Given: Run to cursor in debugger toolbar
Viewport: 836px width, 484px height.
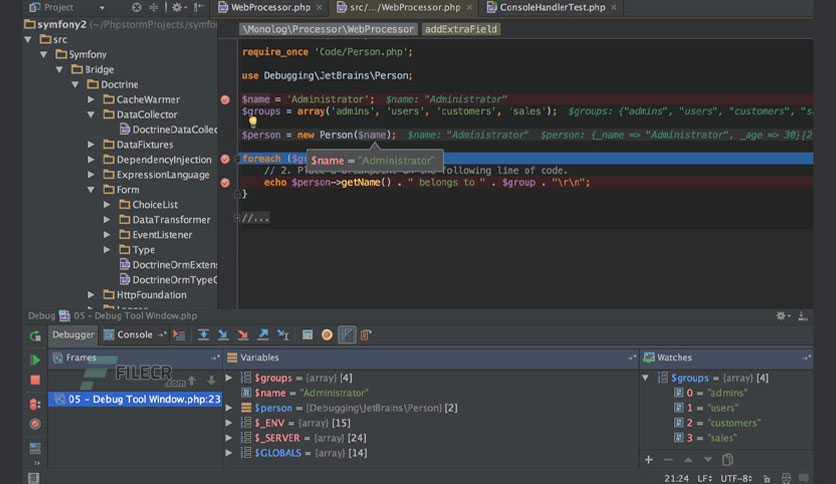Looking at the screenshot, I should pos(283,335).
